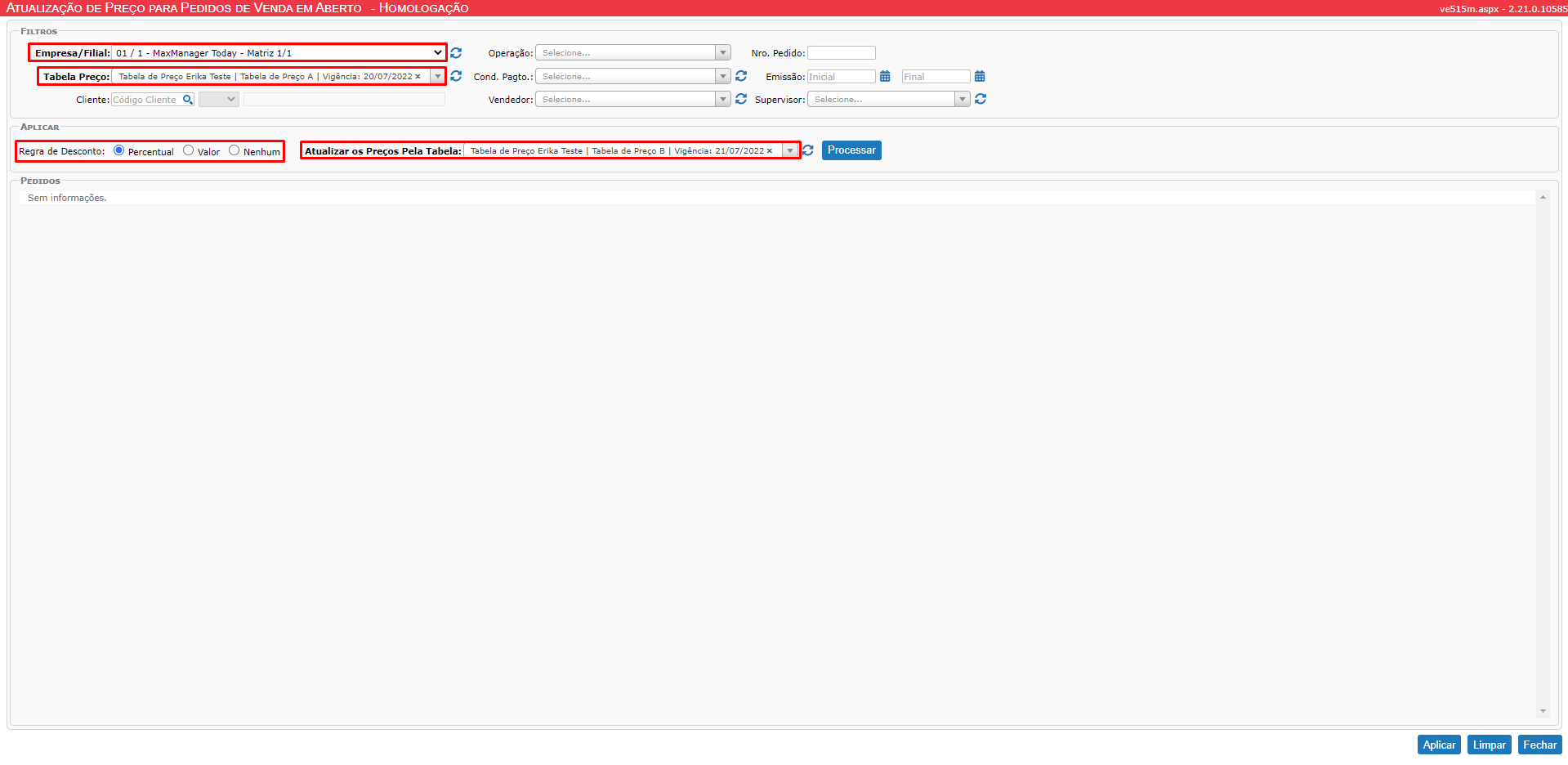Click the Limpar button

click(x=1490, y=745)
